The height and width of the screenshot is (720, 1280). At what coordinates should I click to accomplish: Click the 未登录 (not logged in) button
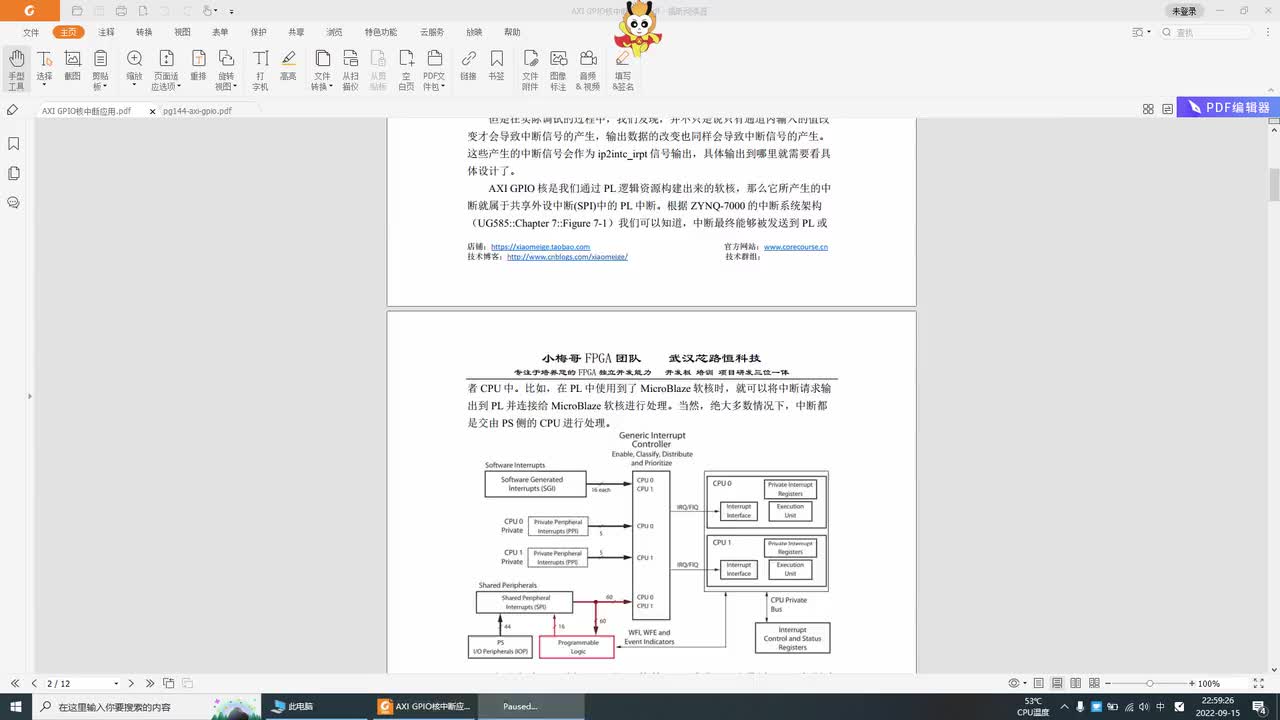pos(1184,11)
